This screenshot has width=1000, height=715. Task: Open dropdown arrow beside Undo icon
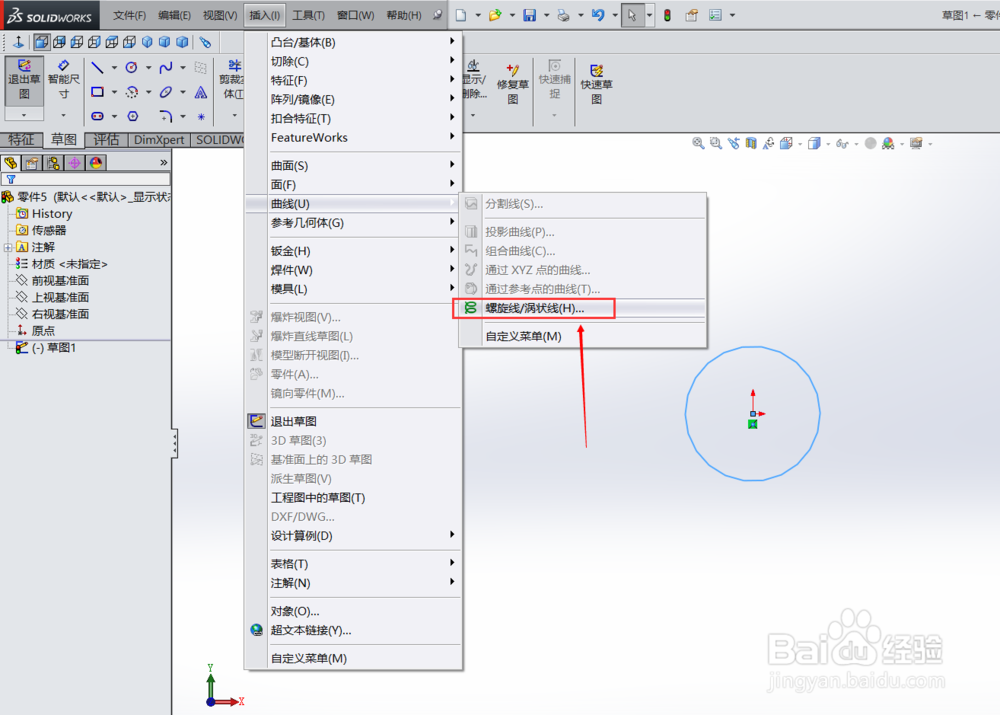click(615, 15)
